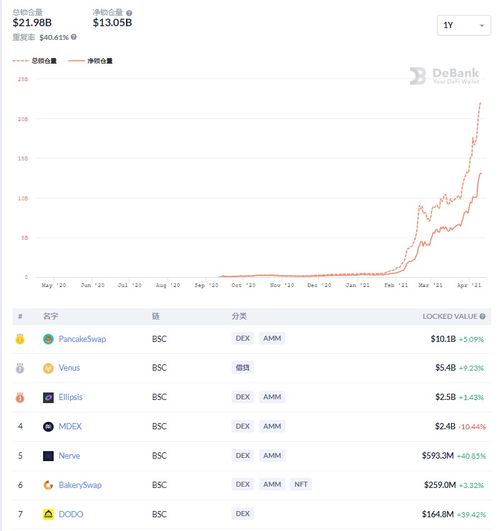The image size is (500, 531).
Task: Click the AMM tag on BakerySwap row
Action: pos(272,485)
